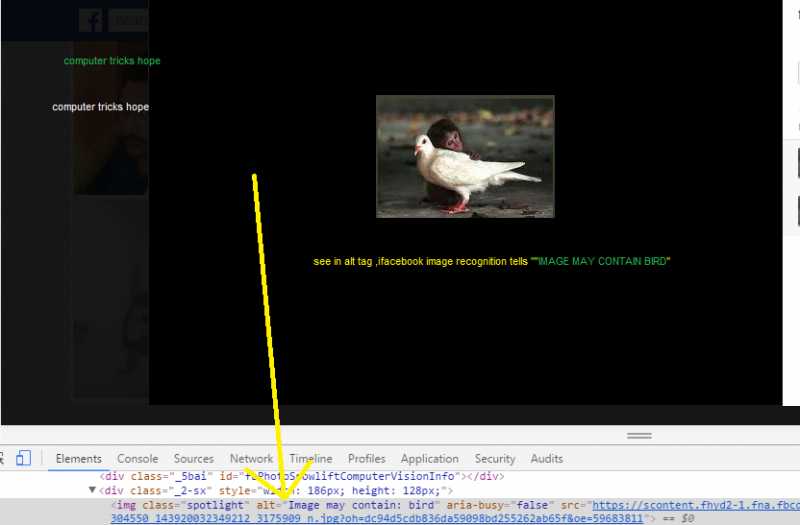Screen dimensions: 800x525
Task: Click the alt value "Image may contain: bird"
Action: click(x=361, y=505)
